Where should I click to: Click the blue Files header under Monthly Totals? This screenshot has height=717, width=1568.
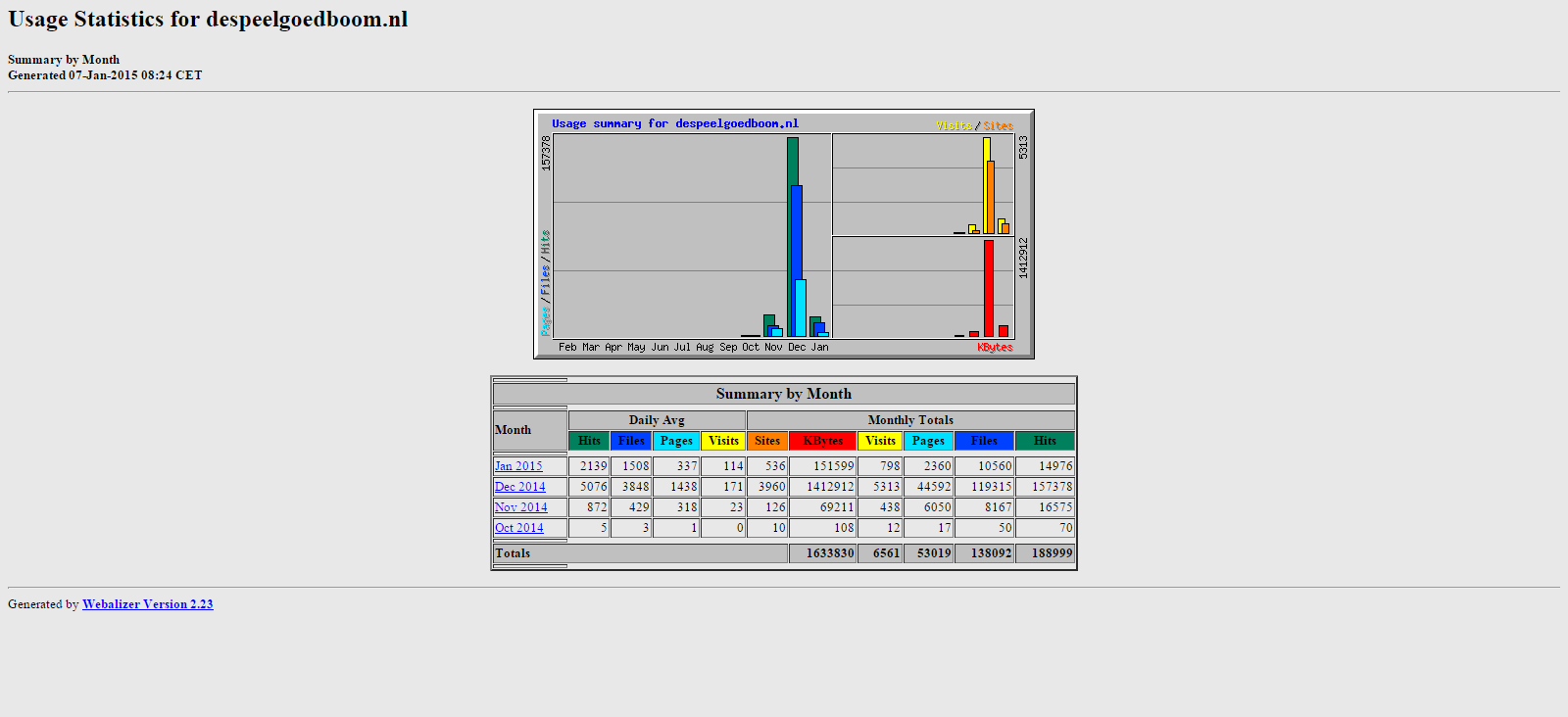pos(984,441)
